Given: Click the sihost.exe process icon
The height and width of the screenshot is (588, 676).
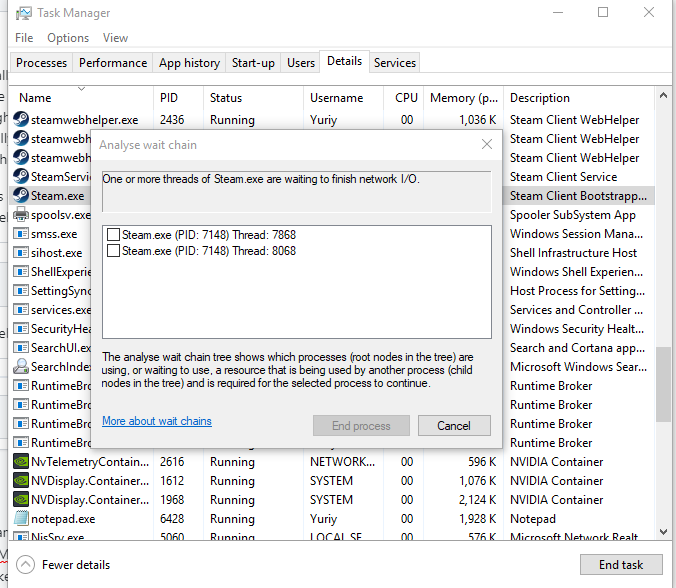Looking at the screenshot, I should 21,253.
